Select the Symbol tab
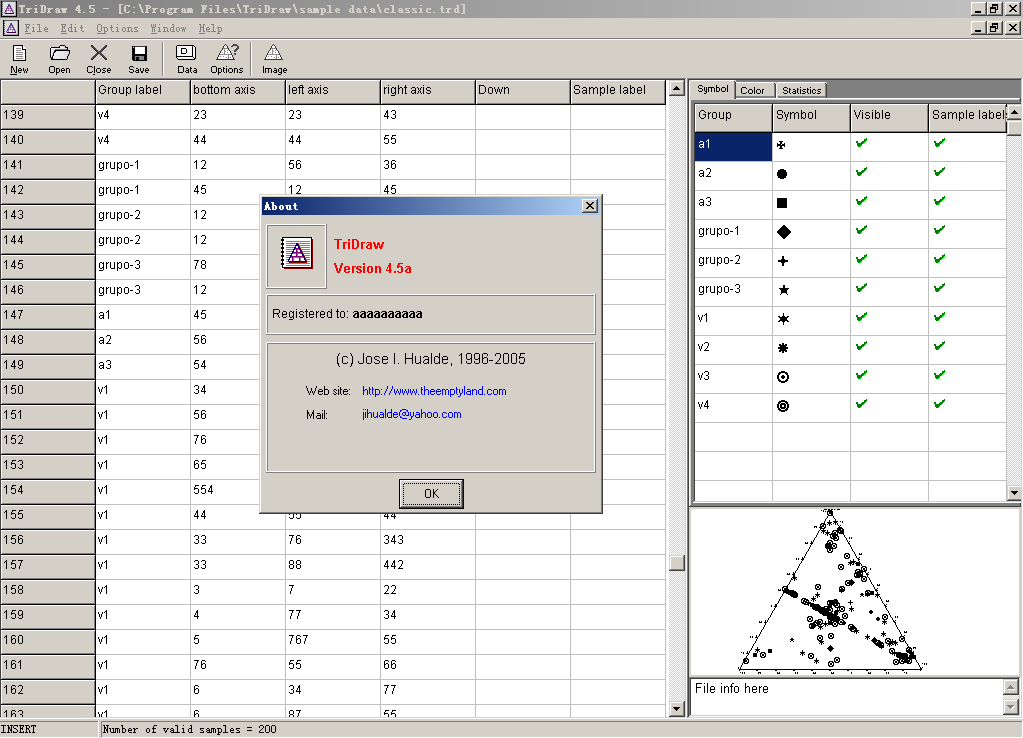The image size is (1023, 738). 712,89
